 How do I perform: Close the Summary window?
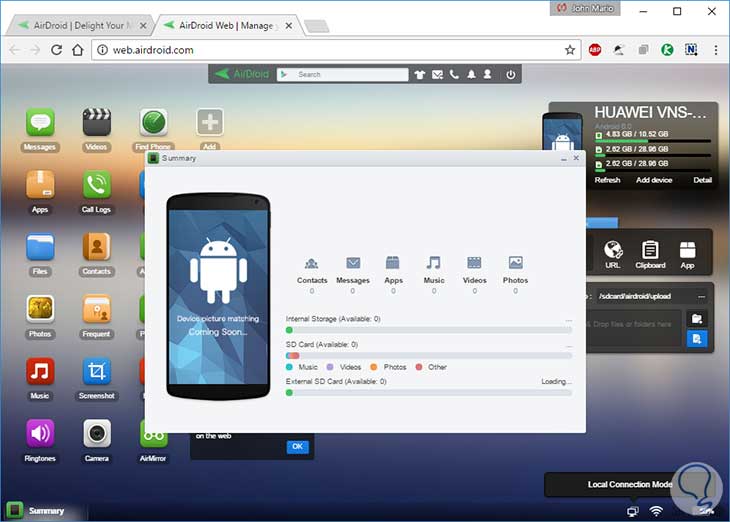pyautogui.click(x=576, y=158)
